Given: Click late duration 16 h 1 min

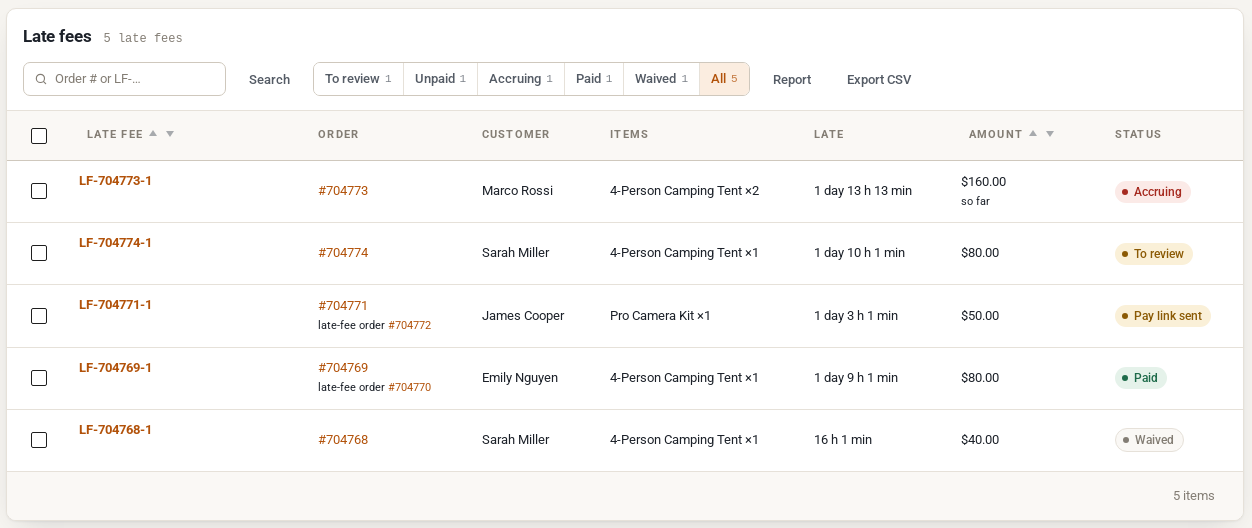Looking at the screenshot, I should pos(843,440).
